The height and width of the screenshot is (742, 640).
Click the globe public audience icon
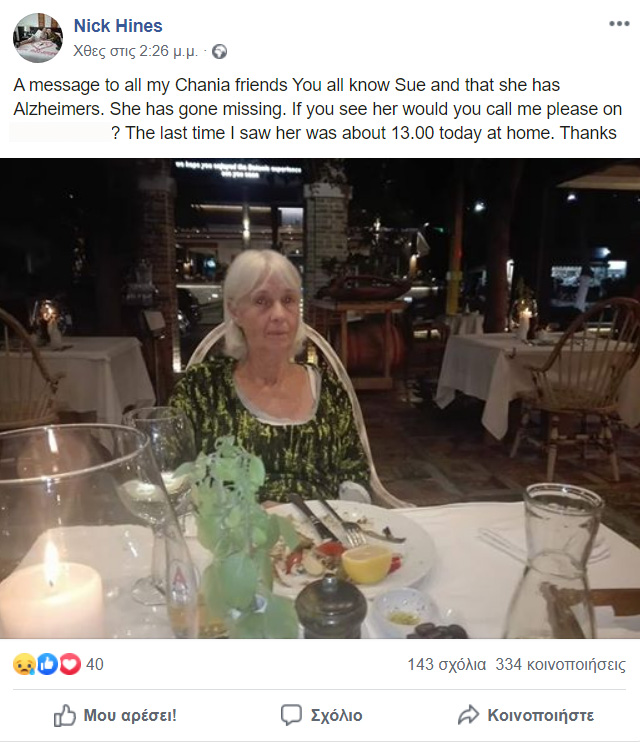pos(220,50)
